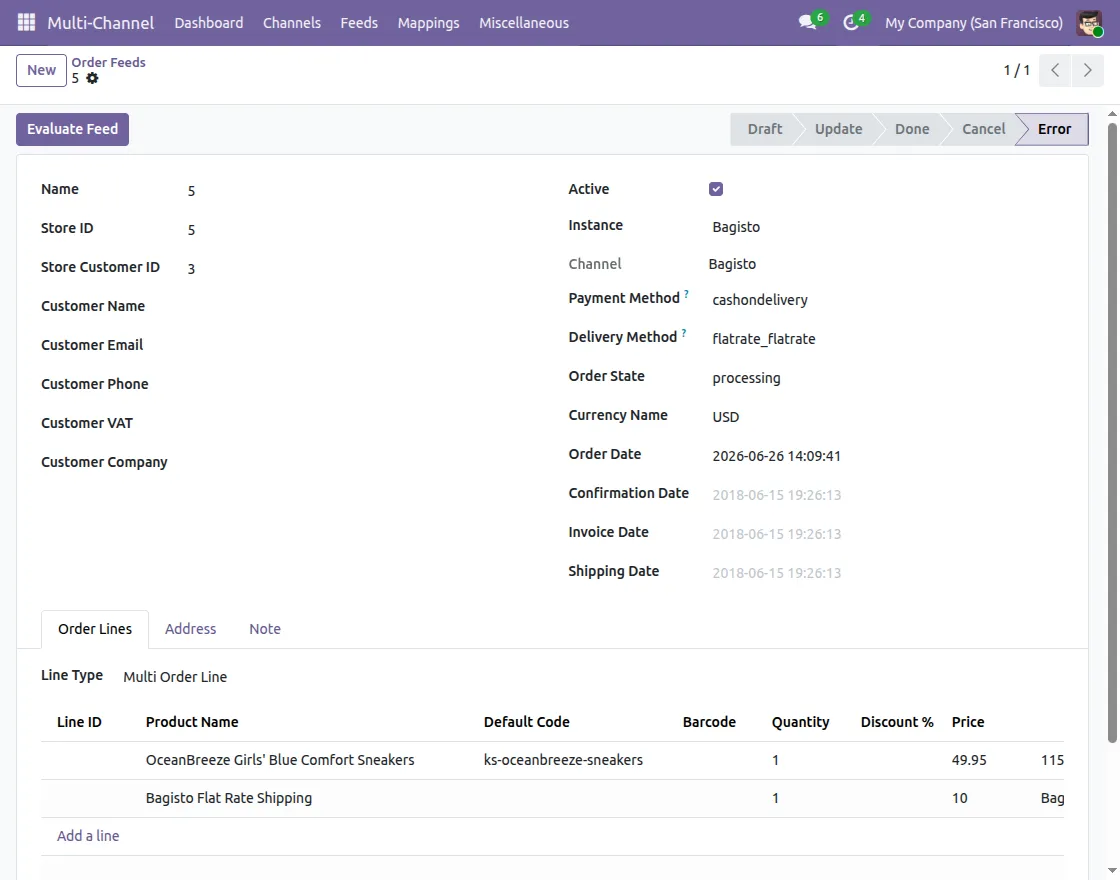1120x880 pixels.
Task: Set status to Done
Action: point(911,129)
